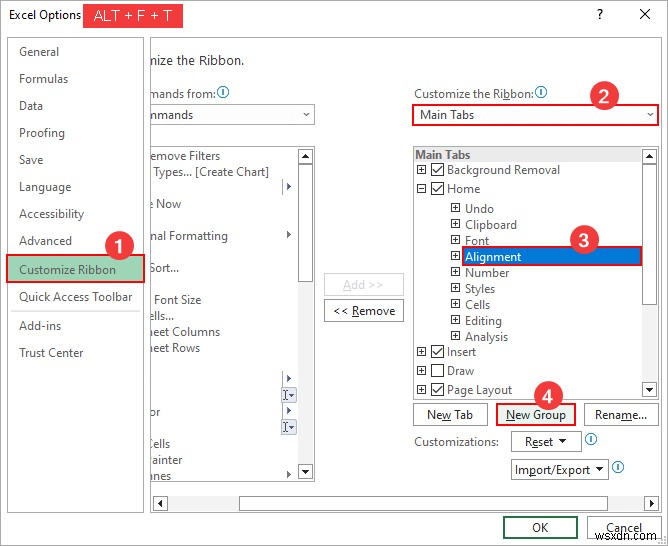Expand the Alignment group
668x546 pixels.
click(x=455, y=256)
